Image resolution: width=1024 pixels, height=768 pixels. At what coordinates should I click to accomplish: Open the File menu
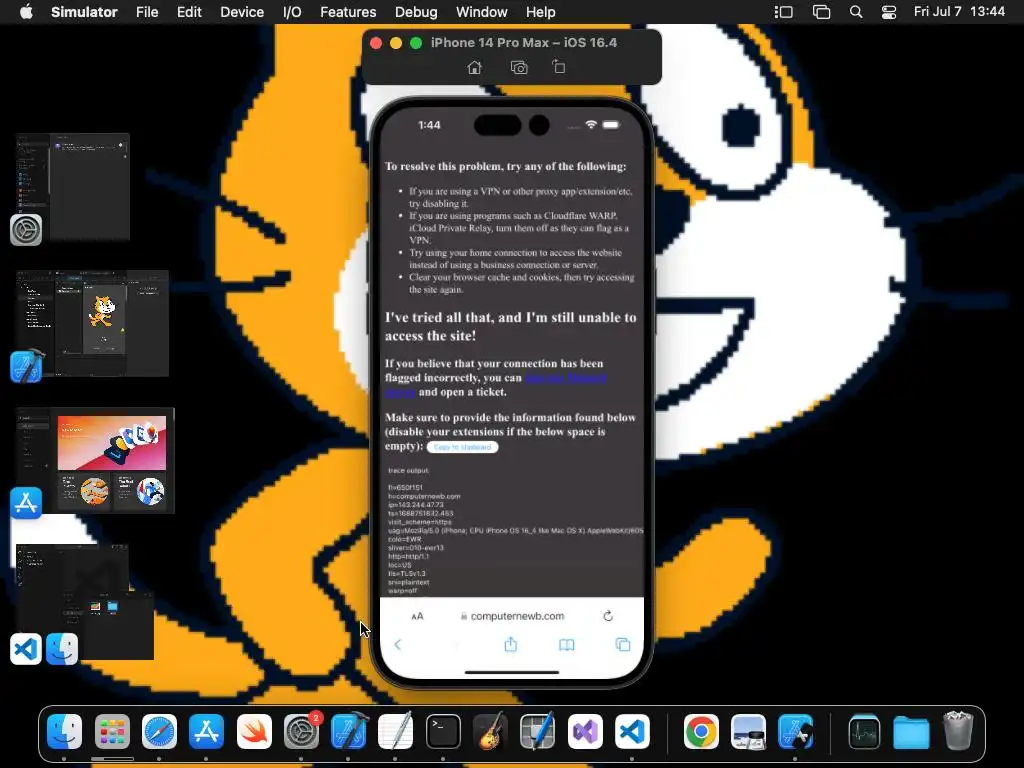pos(147,12)
